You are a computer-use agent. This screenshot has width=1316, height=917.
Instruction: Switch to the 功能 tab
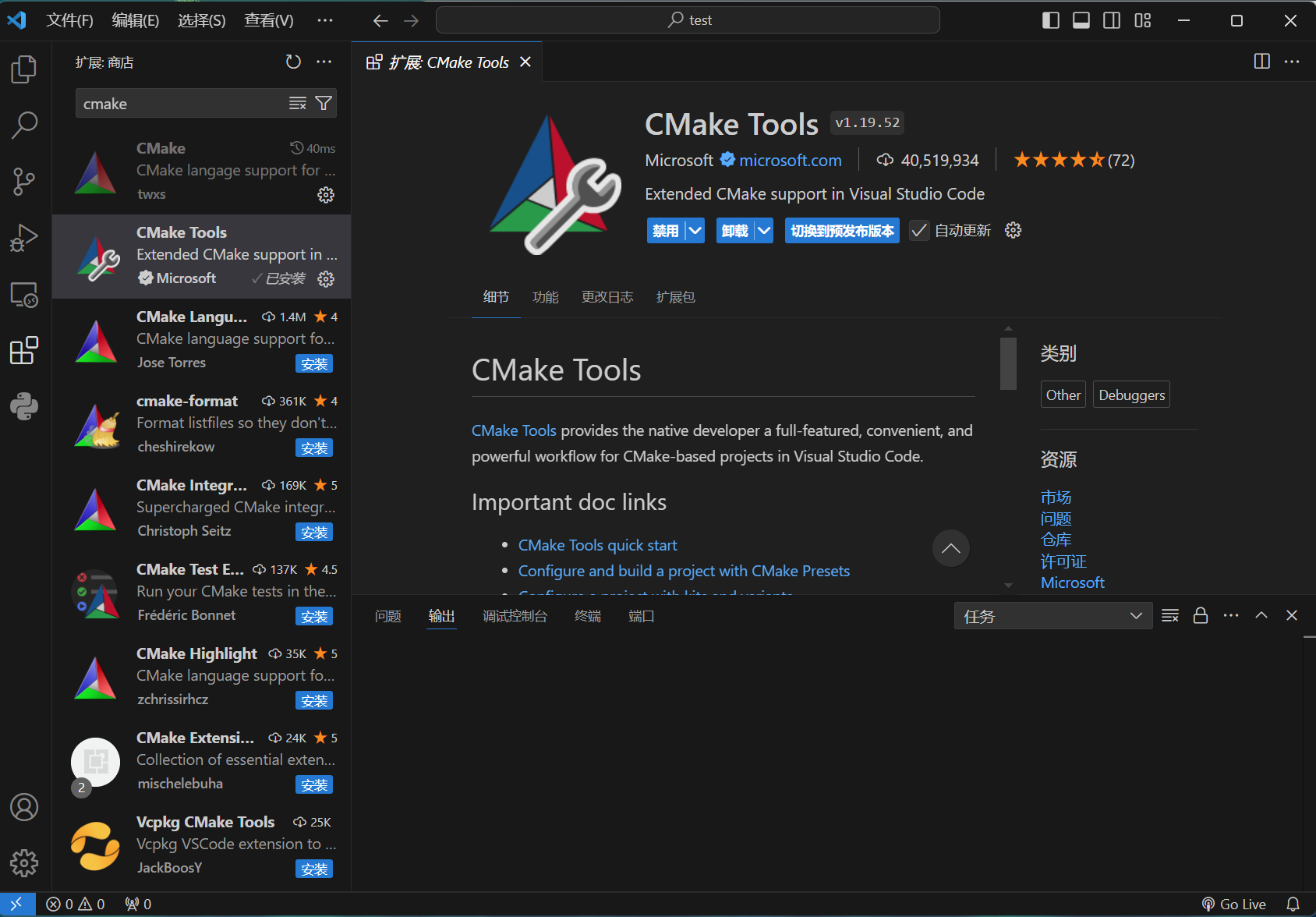click(546, 297)
